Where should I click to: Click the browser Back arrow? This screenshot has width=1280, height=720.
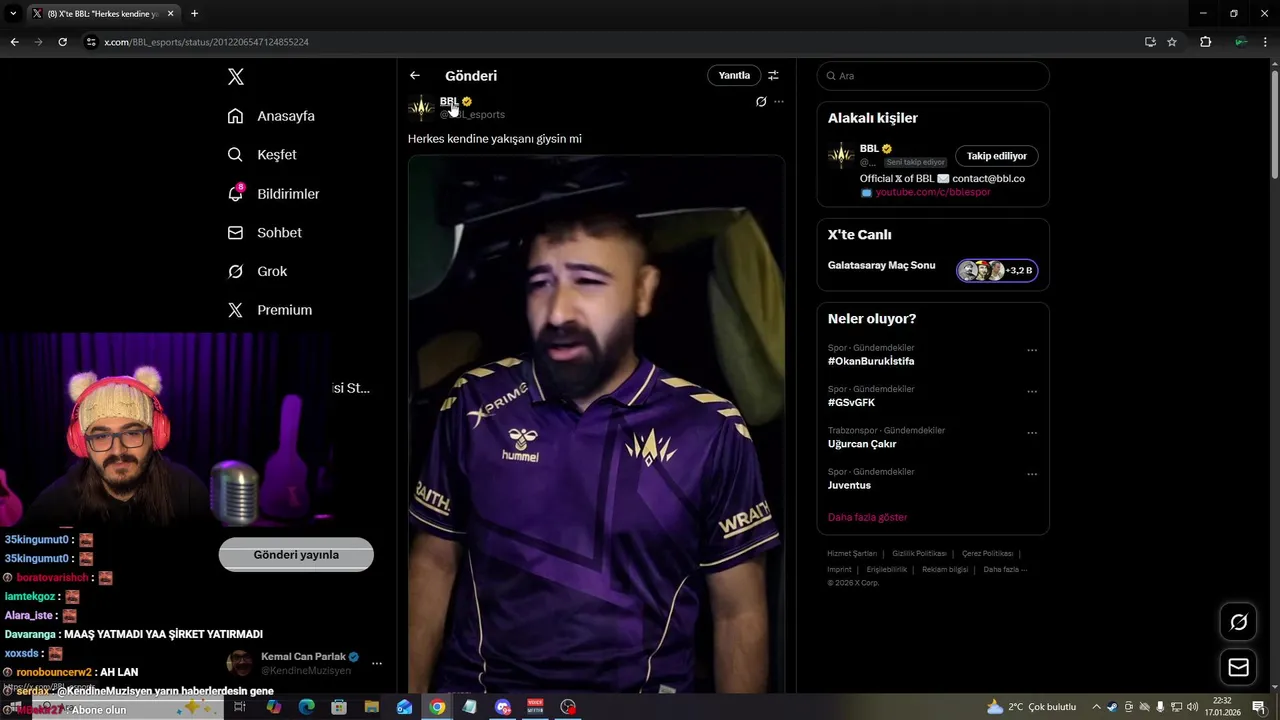pyautogui.click(x=14, y=42)
